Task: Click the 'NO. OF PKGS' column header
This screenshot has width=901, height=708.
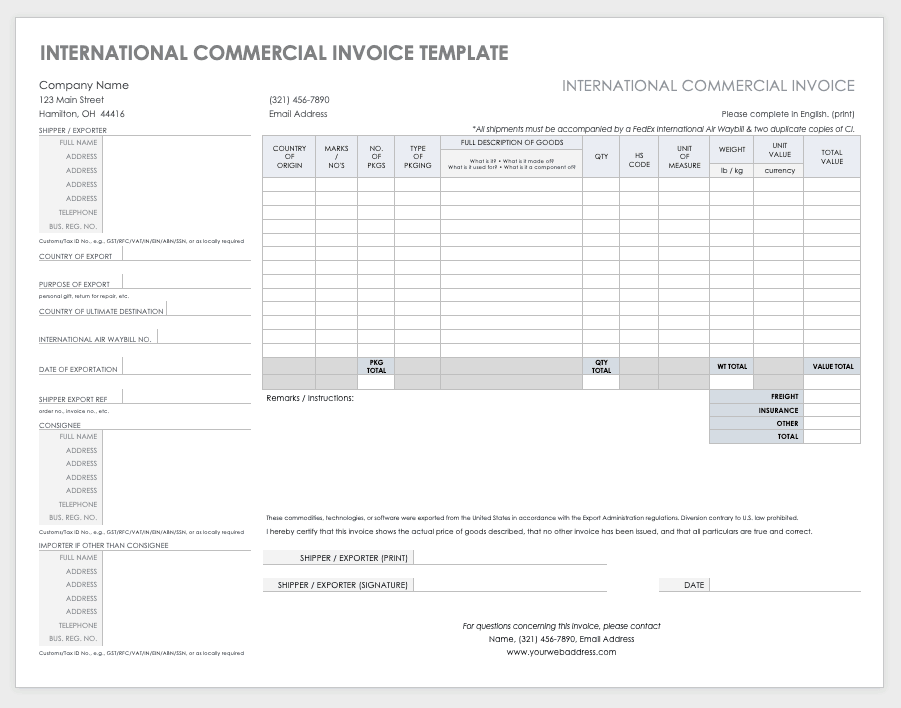Action: [376, 156]
